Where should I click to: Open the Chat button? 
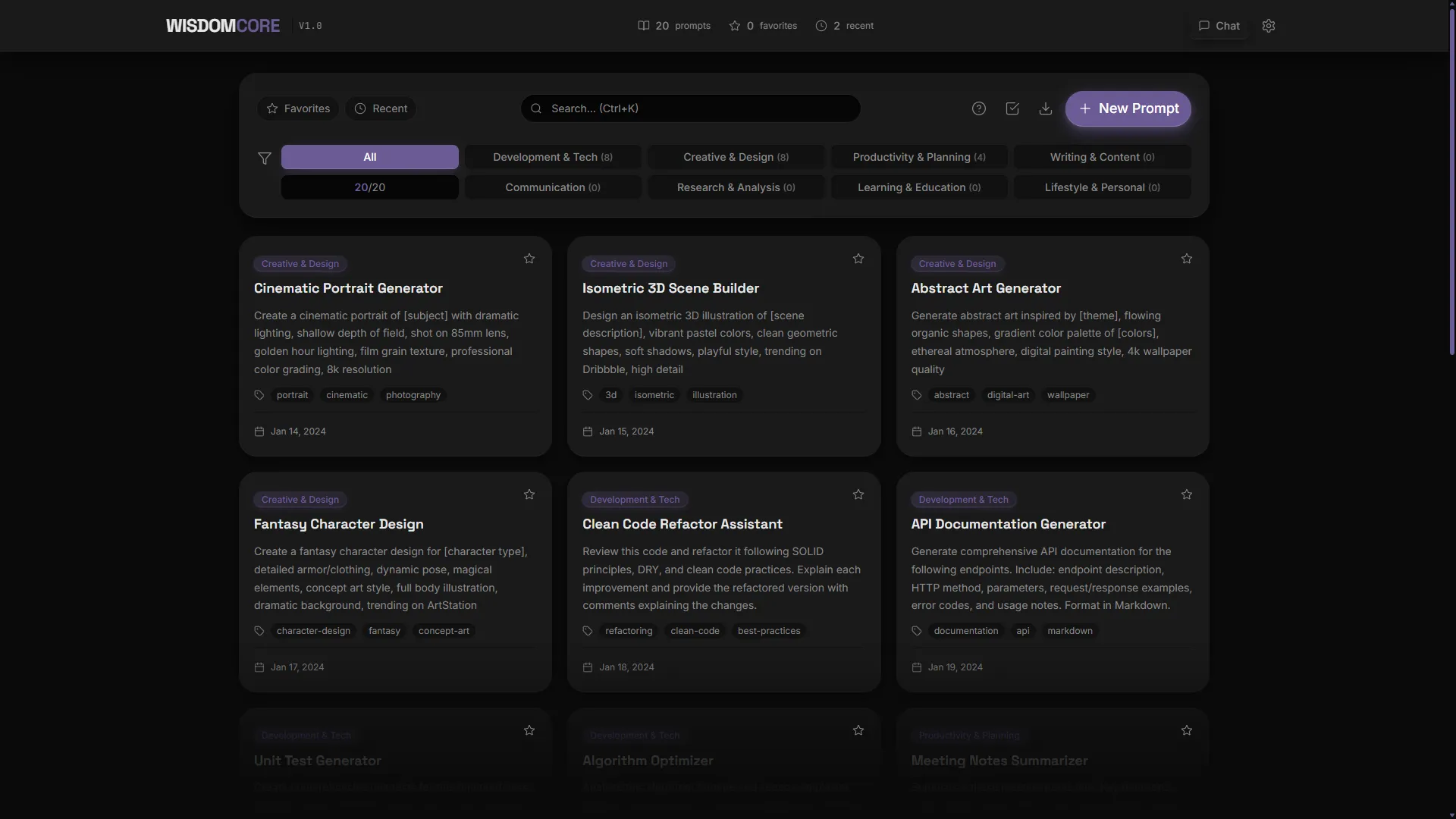click(x=1219, y=26)
